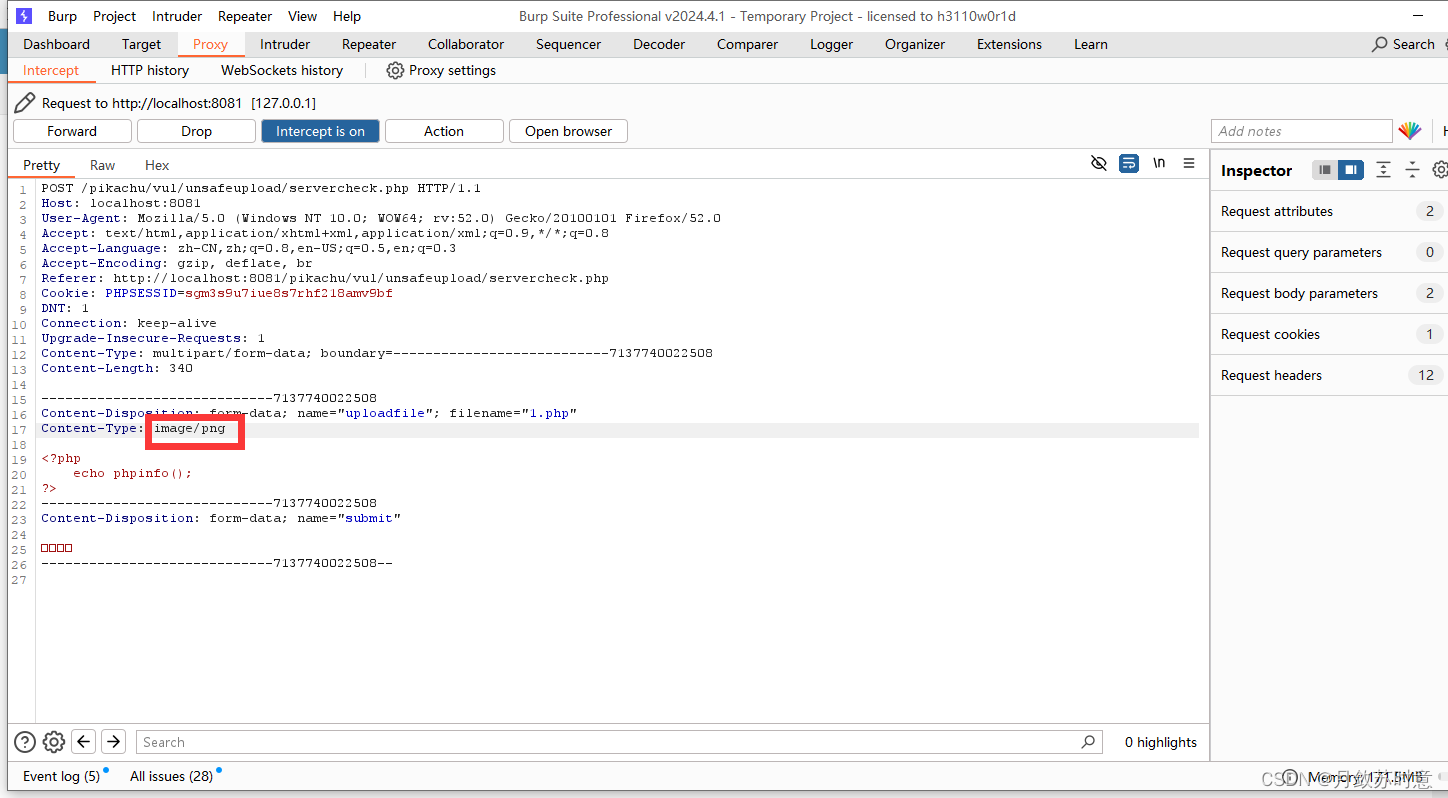1448x798 pixels.
Task: Switch to the Sequencer tab
Action: (x=568, y=44)
